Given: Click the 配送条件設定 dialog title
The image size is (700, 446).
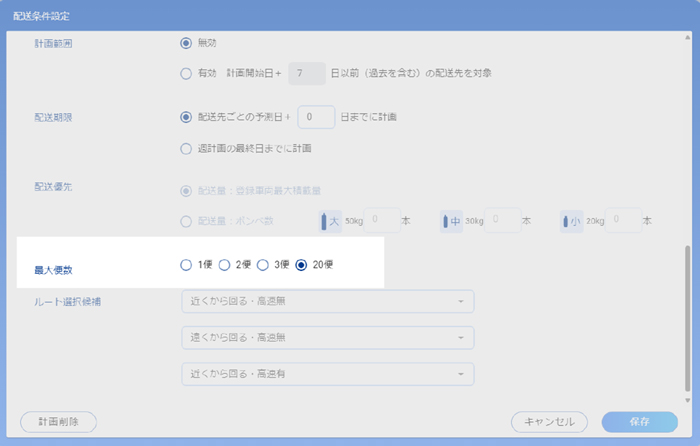Looking at the screenshot, I should pos(41,17).
